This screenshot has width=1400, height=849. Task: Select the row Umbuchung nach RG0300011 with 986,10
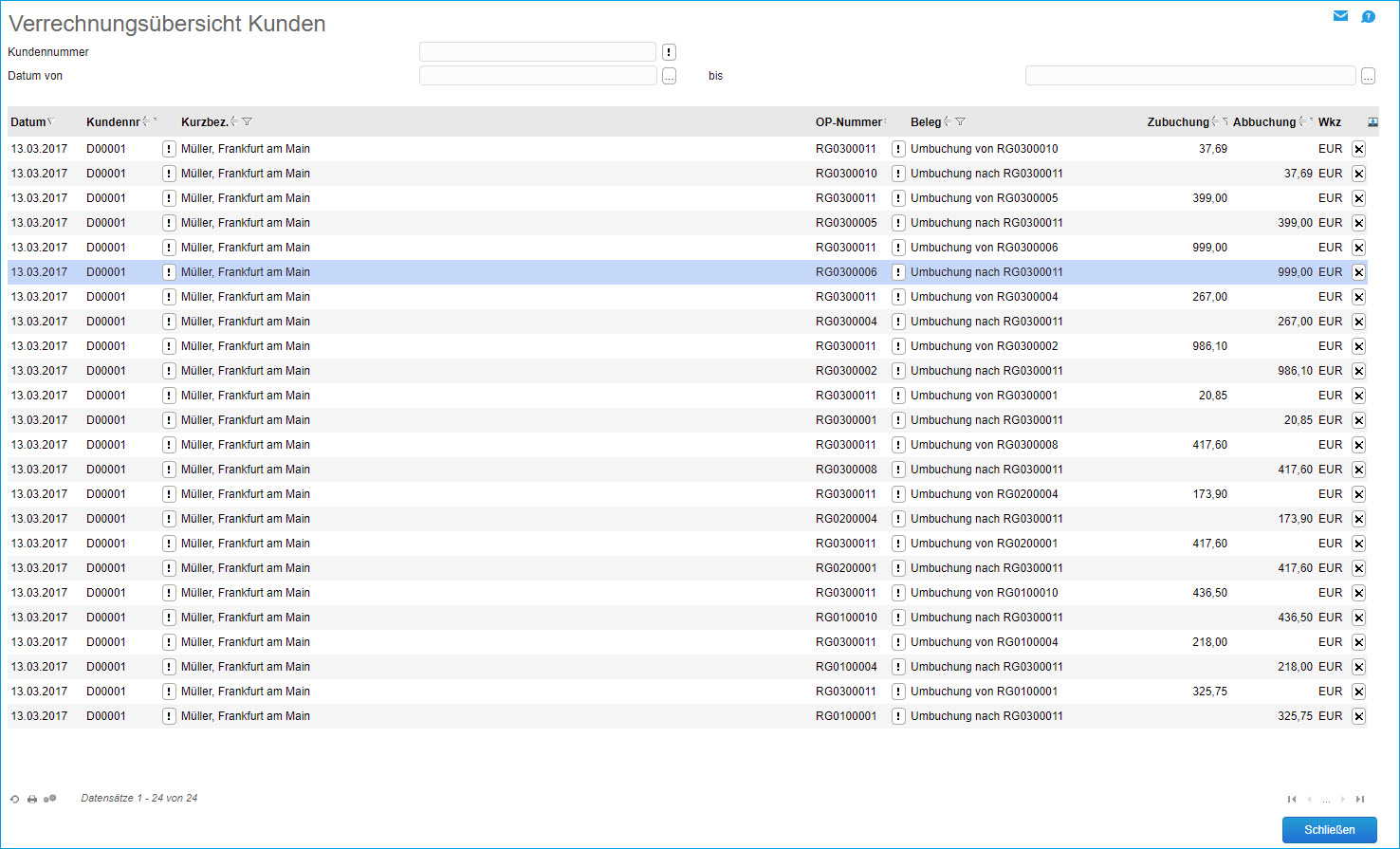(986, 371)
